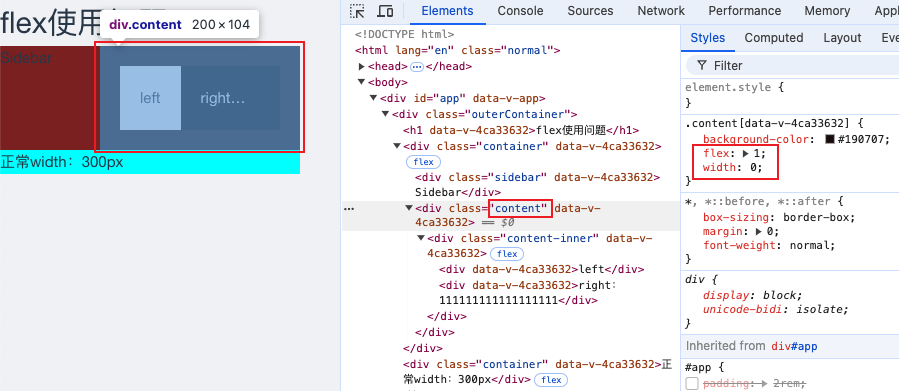This screenshot has width=899, height=391.
Task: Expand the margin: 0 shorthand triangle
Action: pos(759,232)
